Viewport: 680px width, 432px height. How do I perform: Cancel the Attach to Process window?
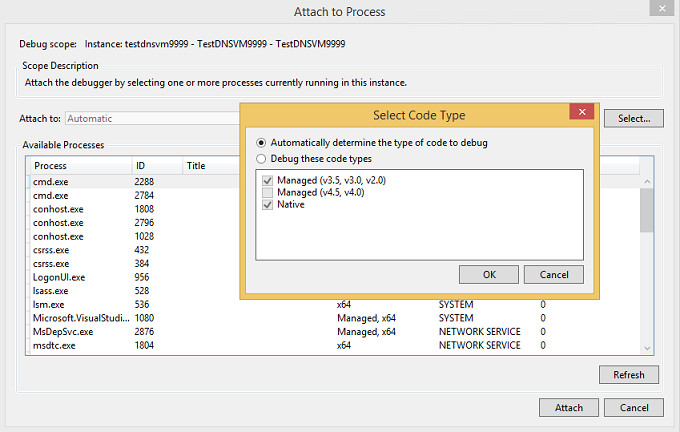(634, 408)
